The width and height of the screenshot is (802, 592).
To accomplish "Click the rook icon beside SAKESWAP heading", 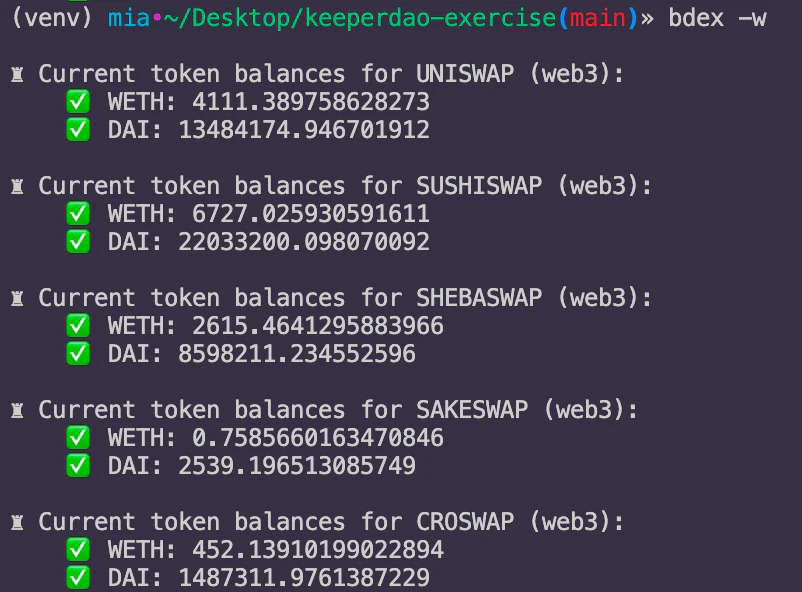I will 17,411.
